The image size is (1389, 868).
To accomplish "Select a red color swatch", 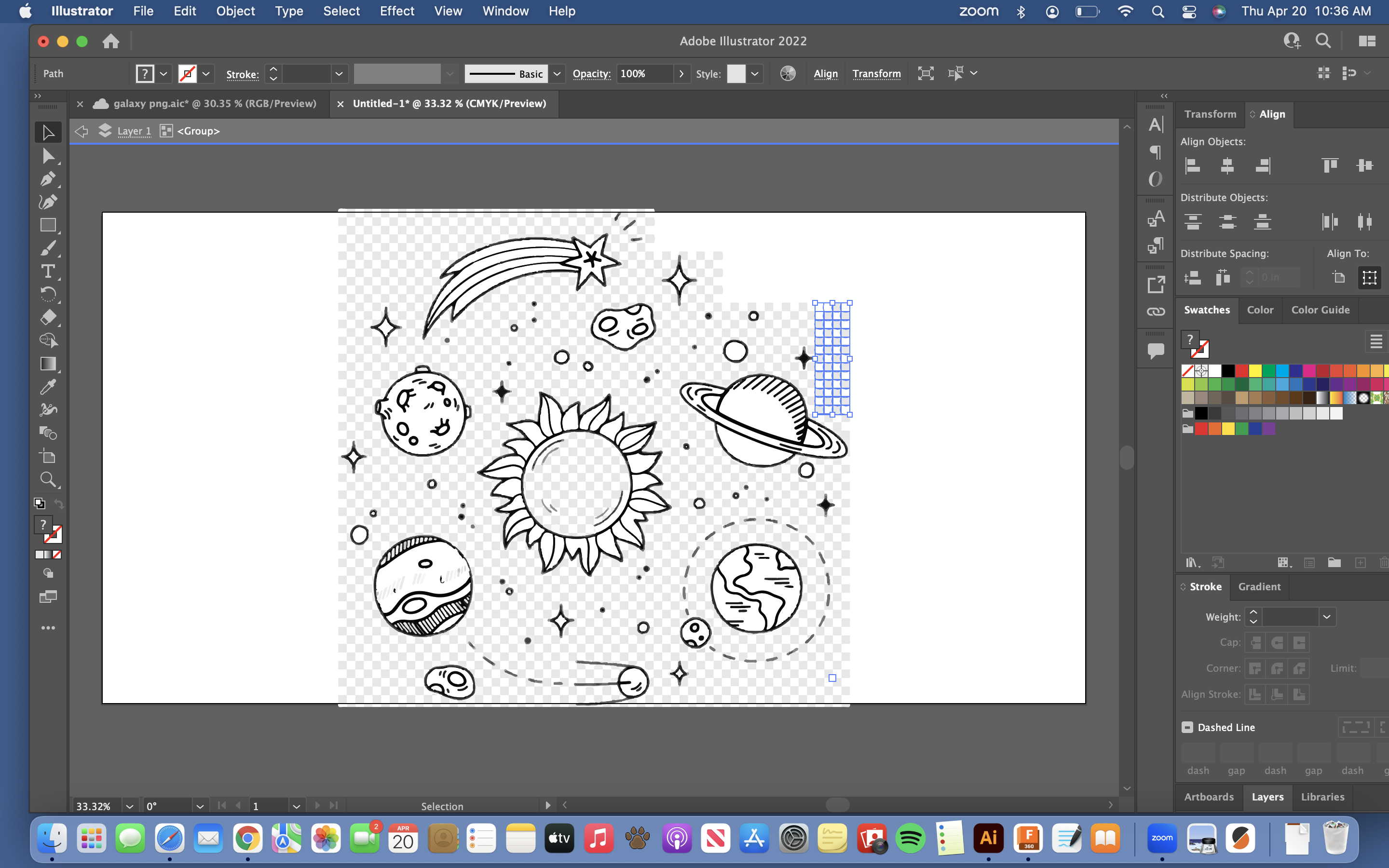I will (x=1242, y=371).
